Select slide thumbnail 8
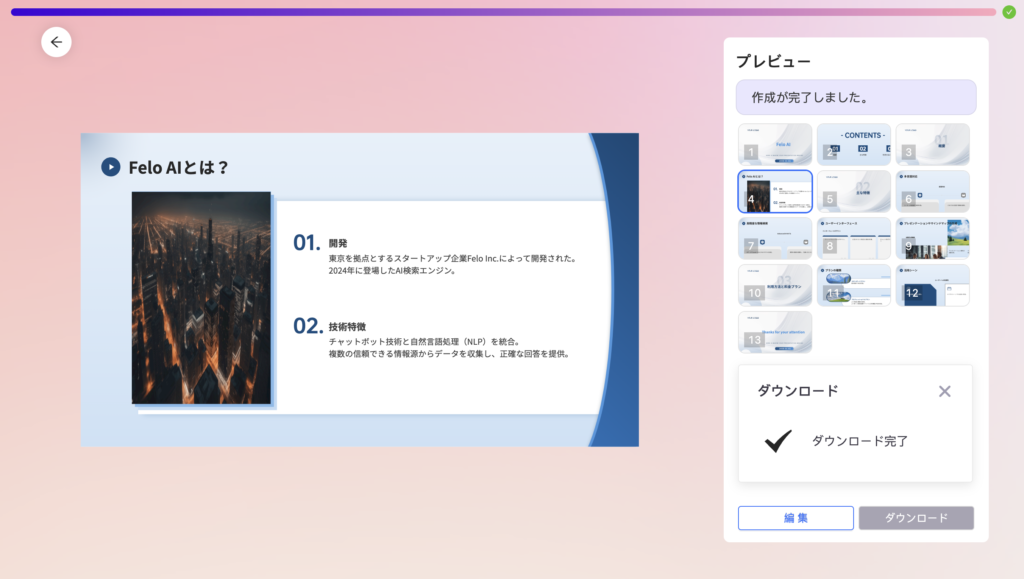The width and height of the screenshot is (1024, 579). tap(854, 238)
